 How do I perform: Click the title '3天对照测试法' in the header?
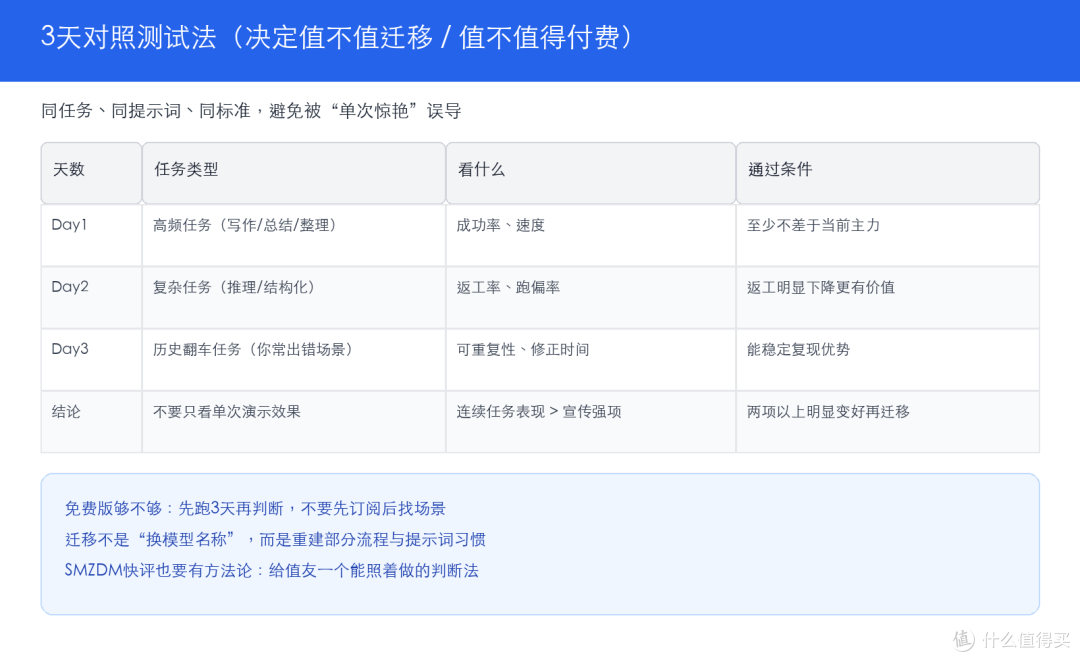tap(129, 37)
